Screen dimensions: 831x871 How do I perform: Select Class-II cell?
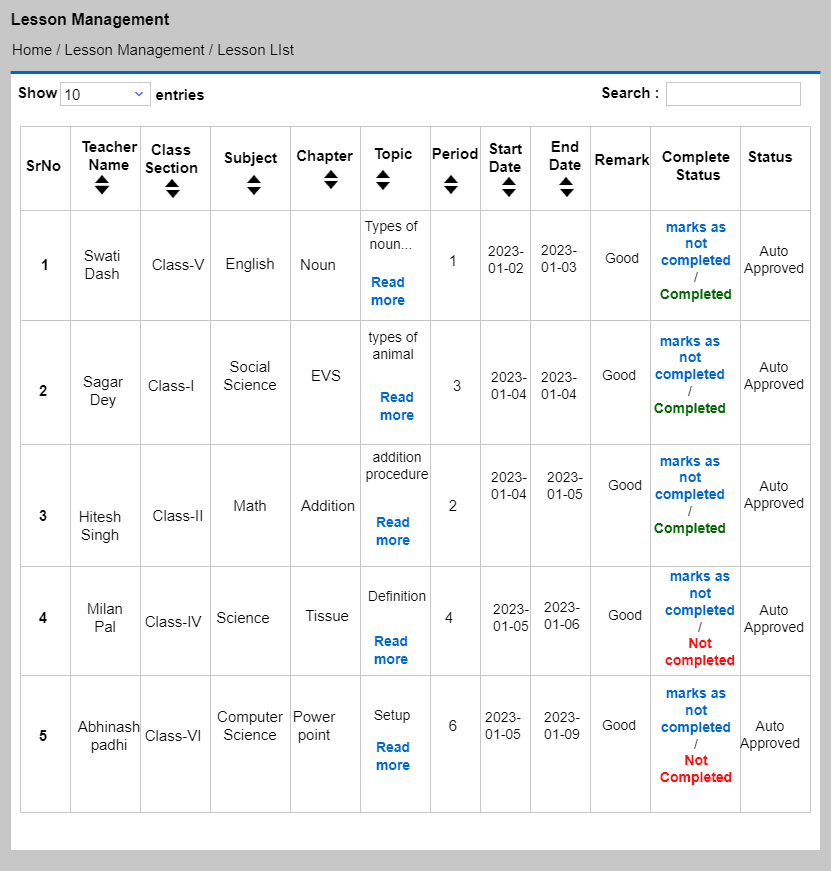click(178, 516)
